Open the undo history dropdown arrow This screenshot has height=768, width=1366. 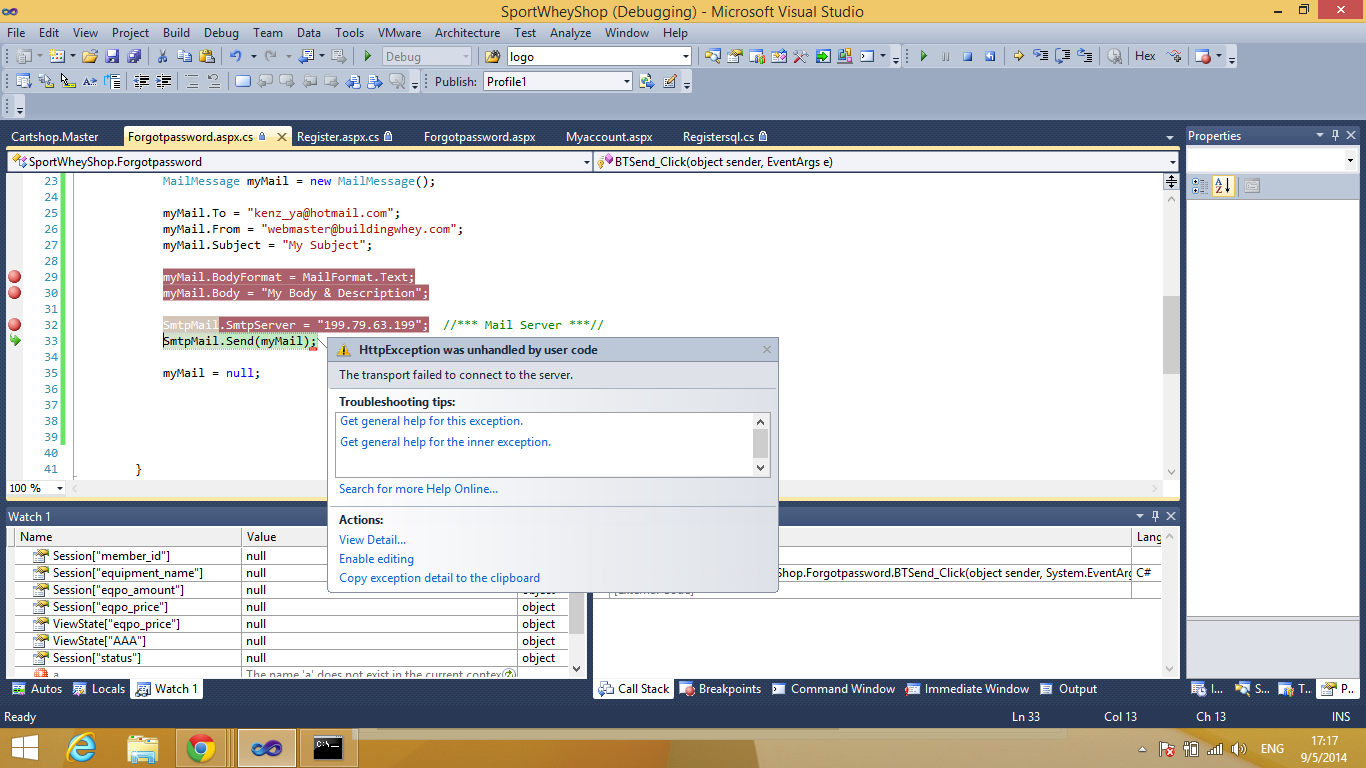(x=254, y=57)
